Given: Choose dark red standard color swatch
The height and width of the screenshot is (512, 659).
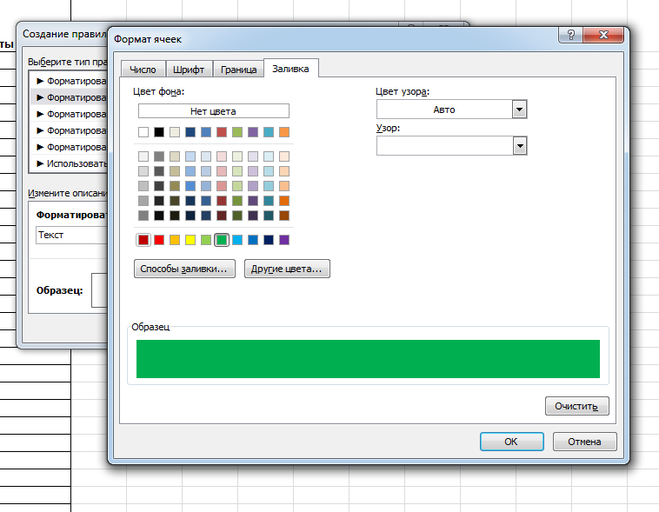Looking at the screenshot, I should [143, 240].
